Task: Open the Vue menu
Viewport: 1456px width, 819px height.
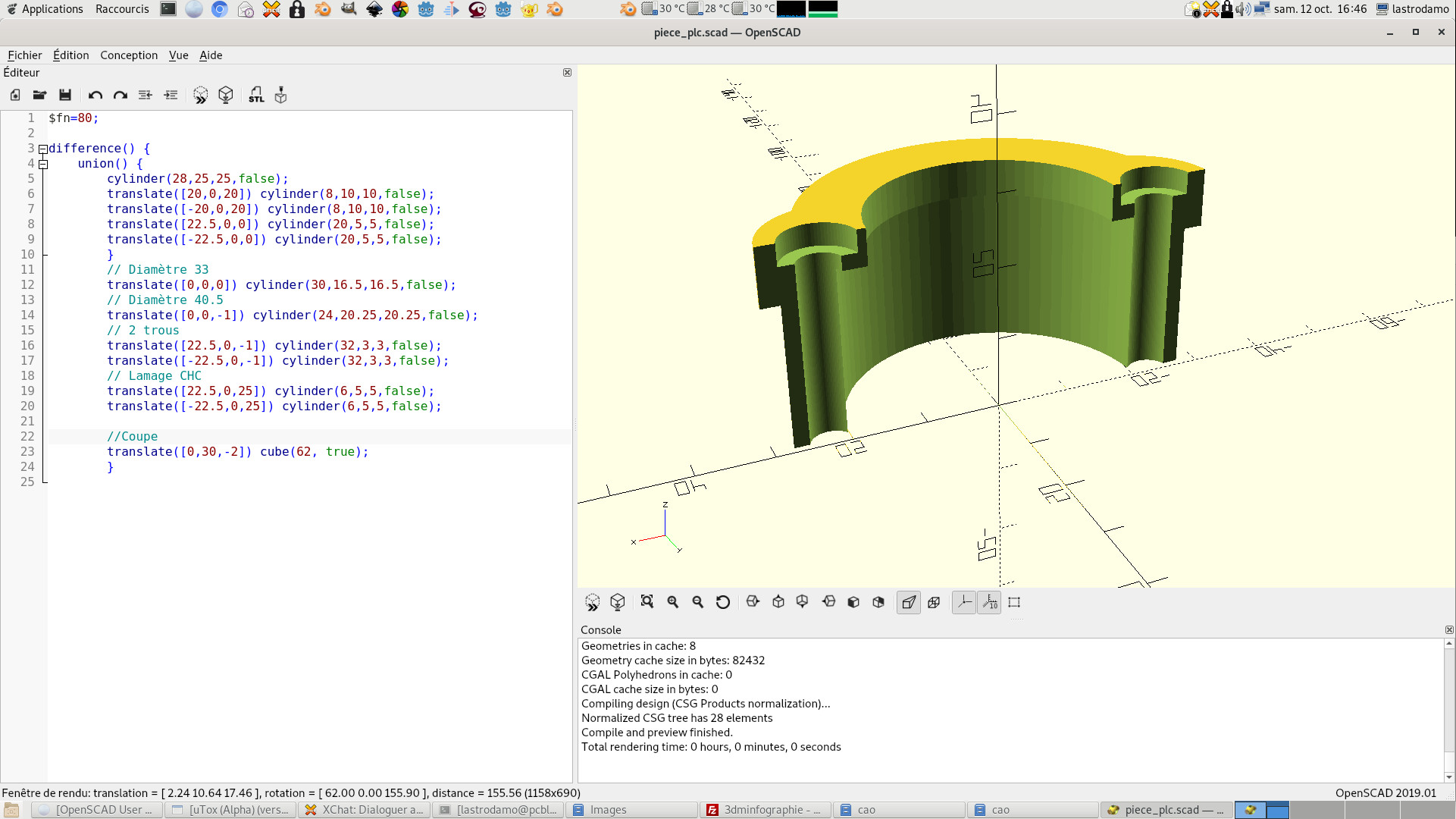Action: click(179, 55)
